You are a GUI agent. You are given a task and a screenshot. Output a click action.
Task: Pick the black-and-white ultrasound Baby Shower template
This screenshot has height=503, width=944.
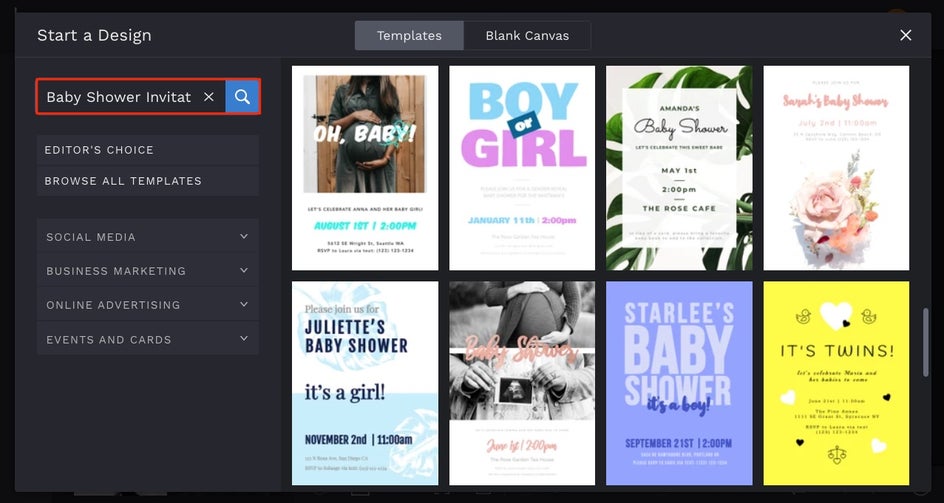pos(522,383)
